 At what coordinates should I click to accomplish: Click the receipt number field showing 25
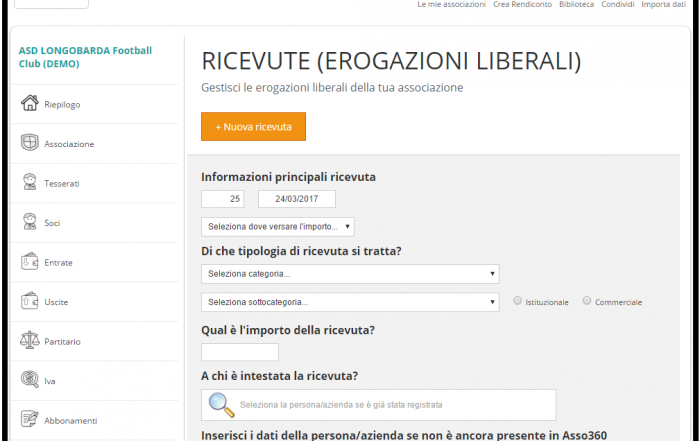tap(223, 199)
